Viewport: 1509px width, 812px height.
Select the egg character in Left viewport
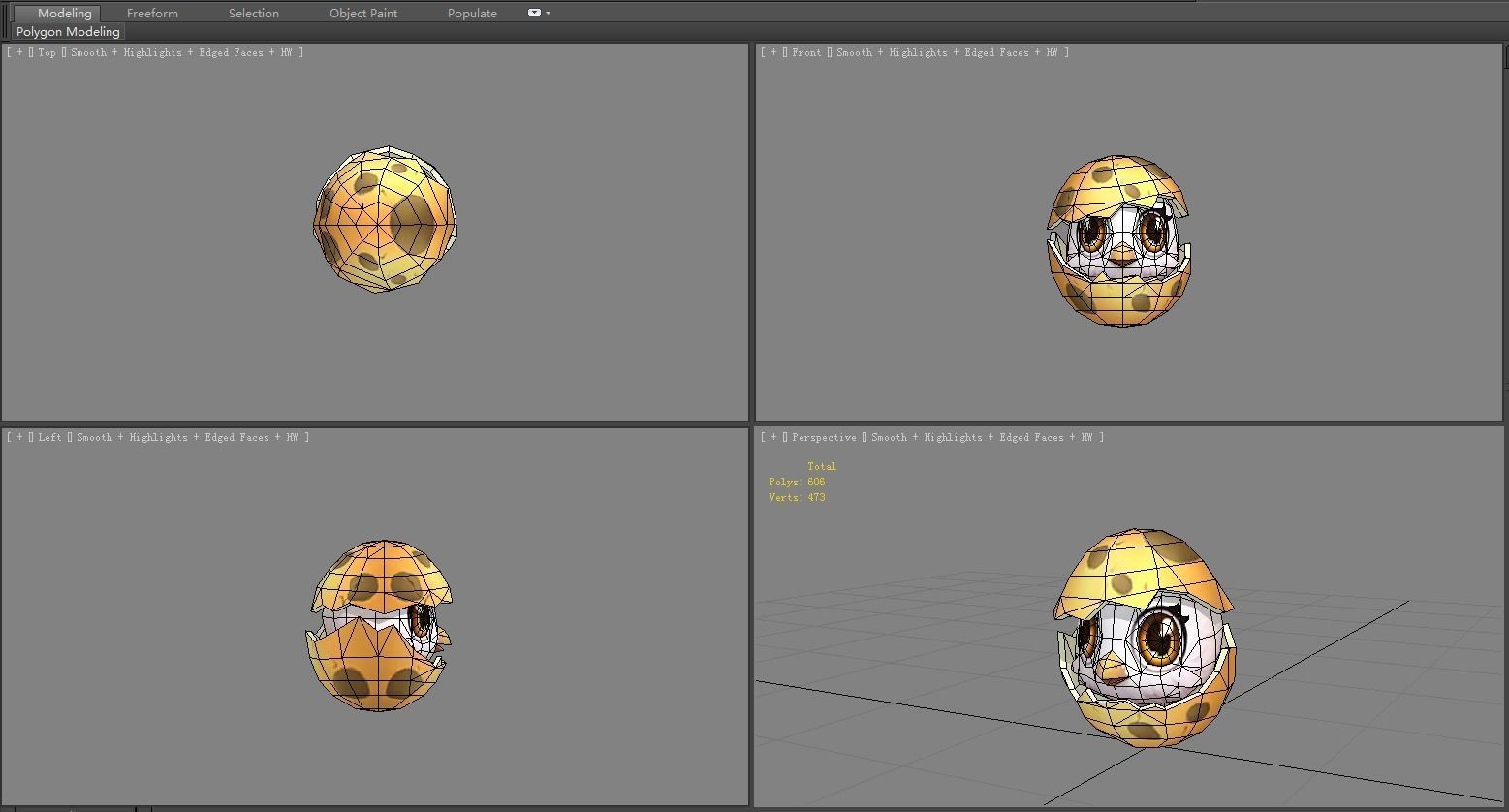coord(379,626)
